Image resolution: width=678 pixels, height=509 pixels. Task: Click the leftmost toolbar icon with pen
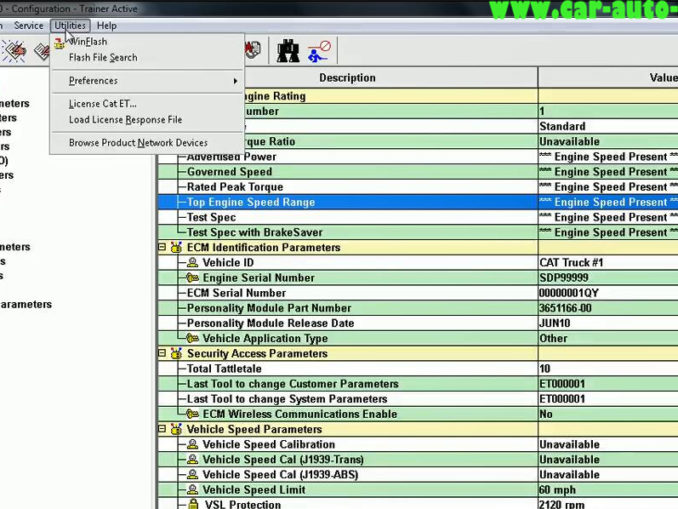[x=15, y=50]
